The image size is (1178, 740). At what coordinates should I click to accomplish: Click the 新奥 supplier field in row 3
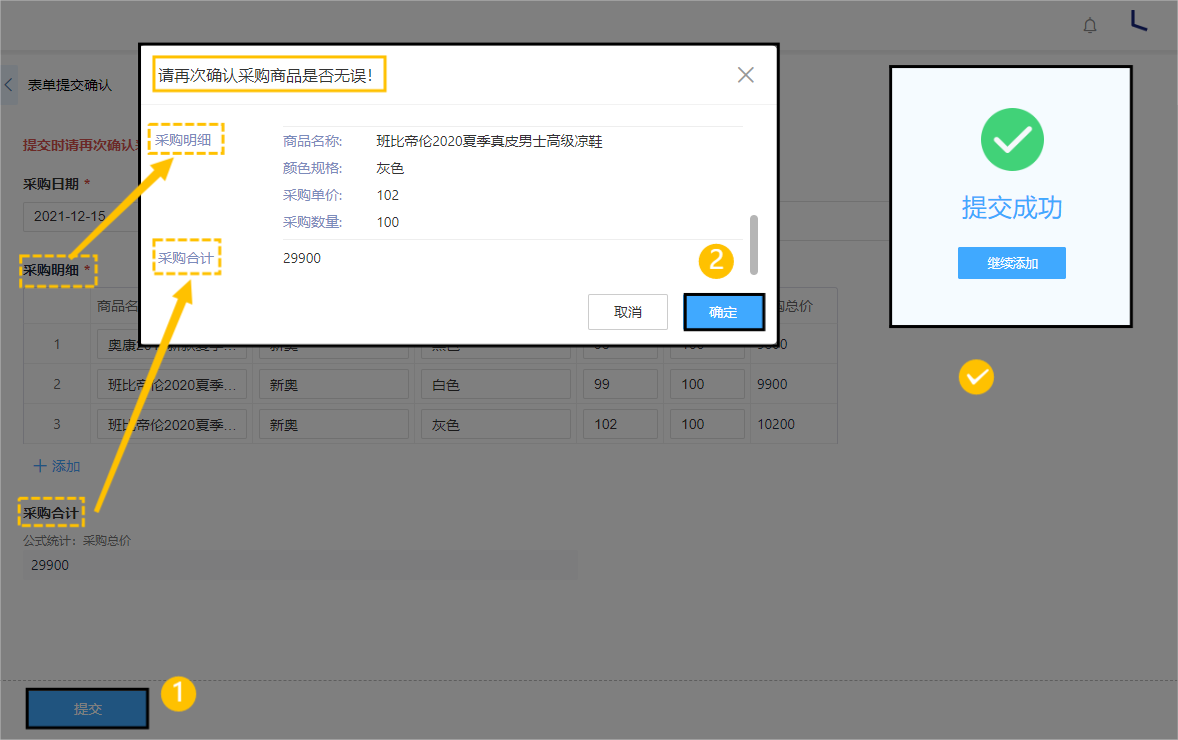point(333,425)
